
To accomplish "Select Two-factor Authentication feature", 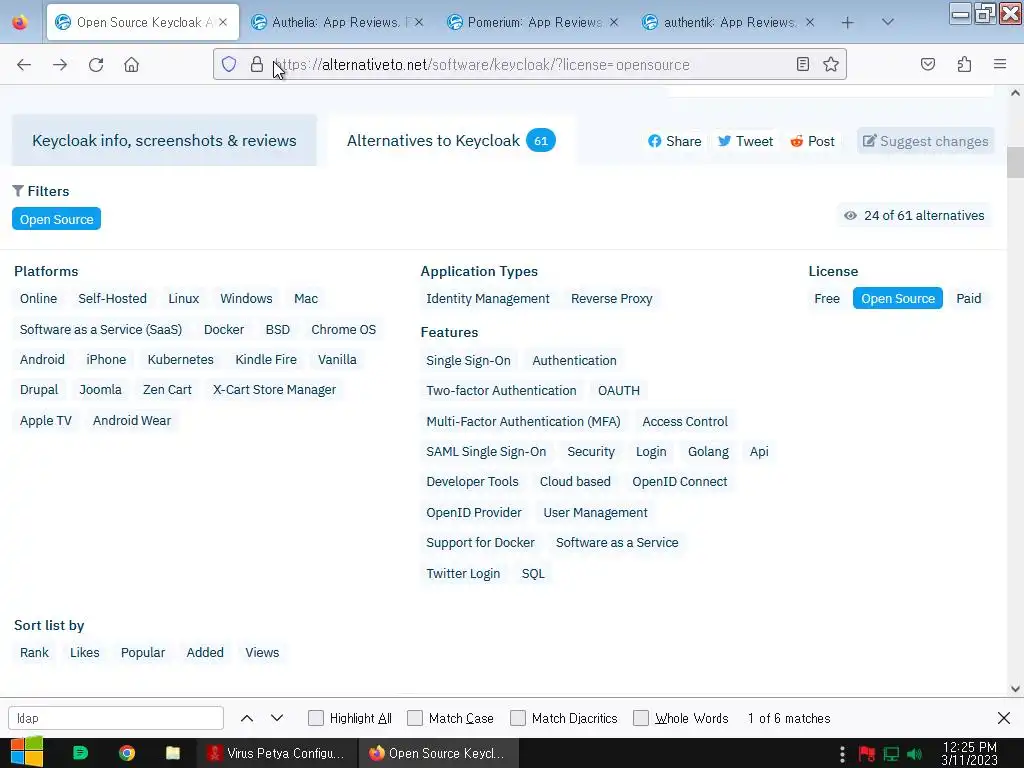I will 501,391.
